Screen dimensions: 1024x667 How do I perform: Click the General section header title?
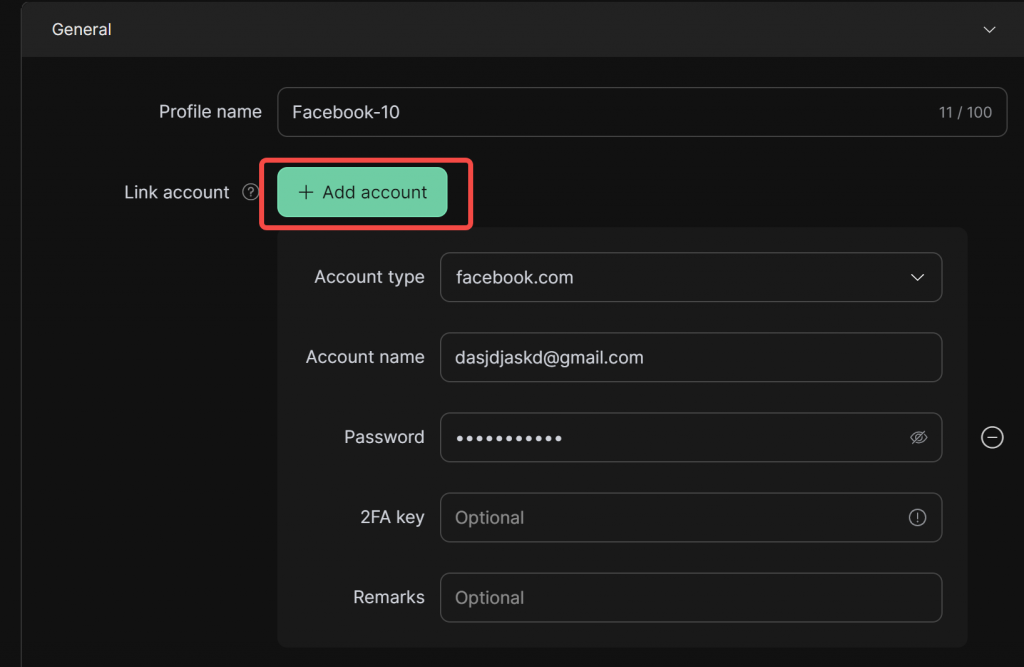pos(82,30)
